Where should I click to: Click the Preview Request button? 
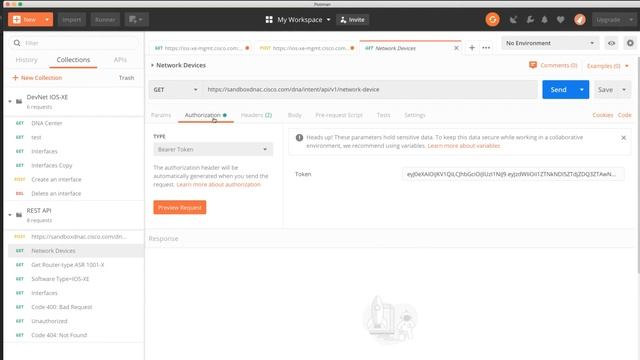tap(180, 207)
